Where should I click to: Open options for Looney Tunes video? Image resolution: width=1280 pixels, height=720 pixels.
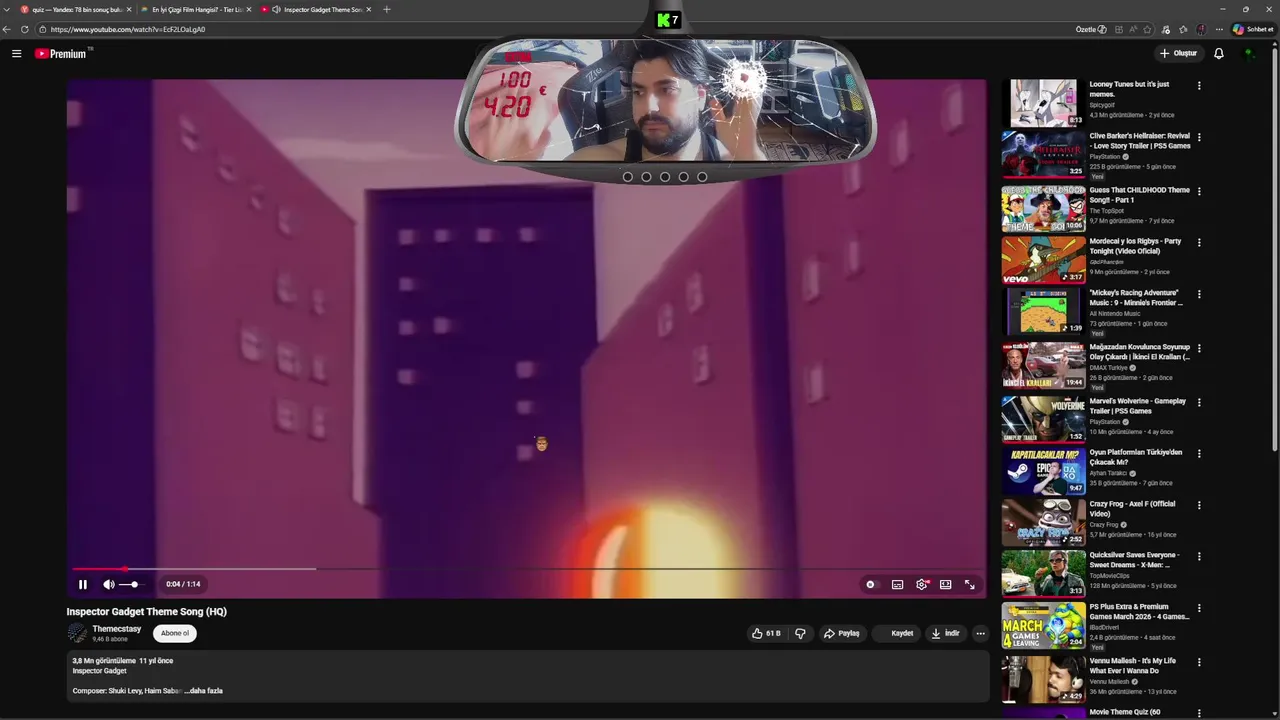(x=1199, y=86)
